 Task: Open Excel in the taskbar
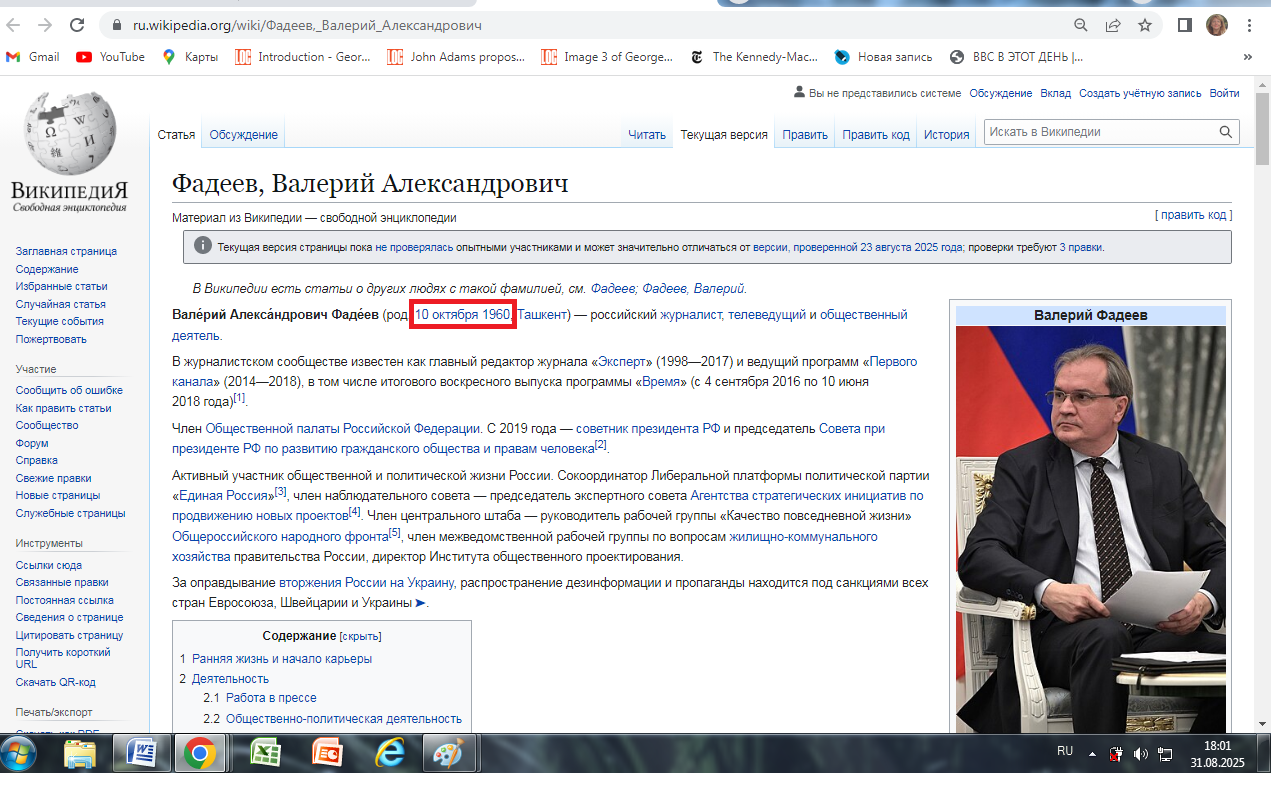264,754
